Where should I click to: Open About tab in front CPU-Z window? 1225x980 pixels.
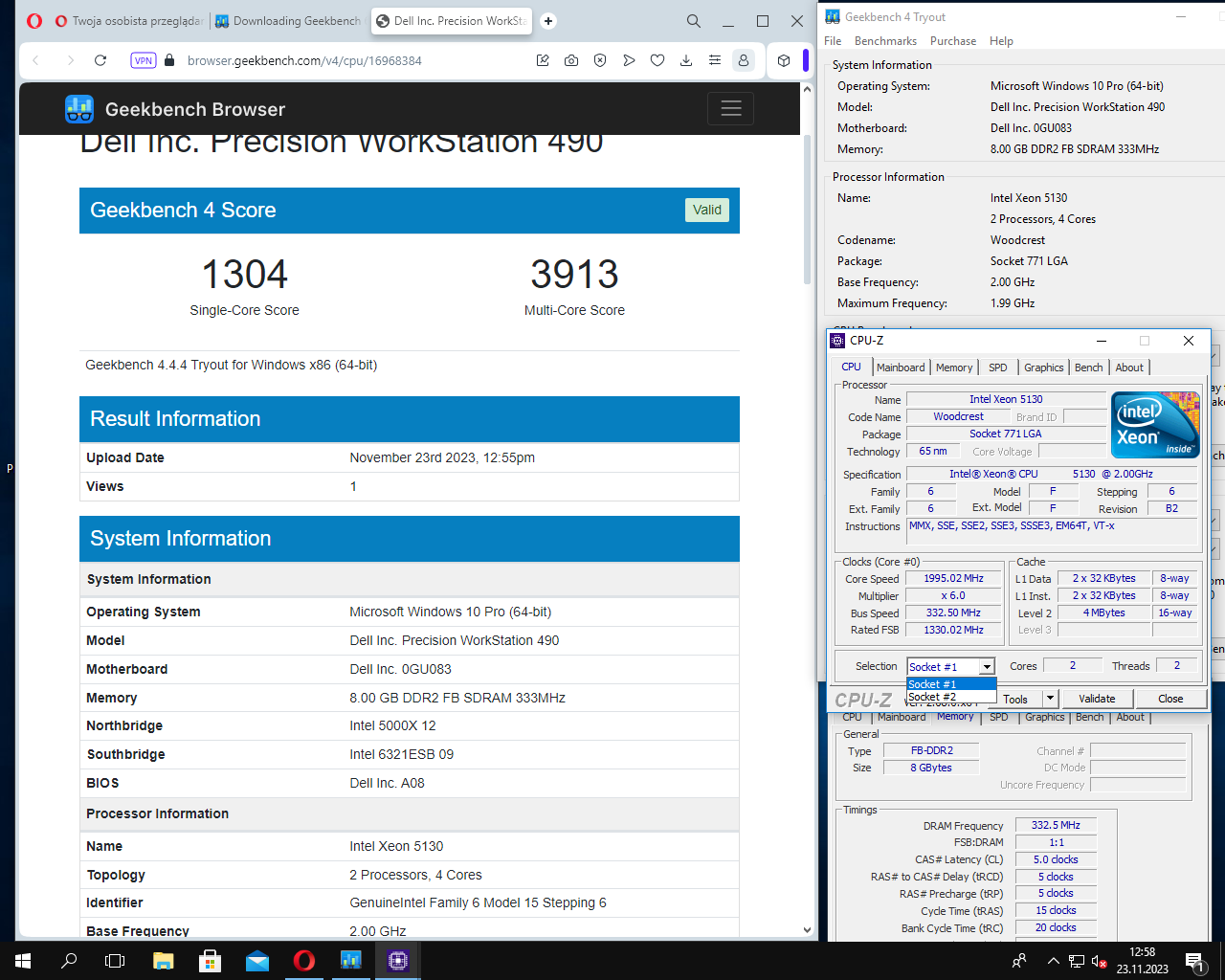(x=1129, y=367)
